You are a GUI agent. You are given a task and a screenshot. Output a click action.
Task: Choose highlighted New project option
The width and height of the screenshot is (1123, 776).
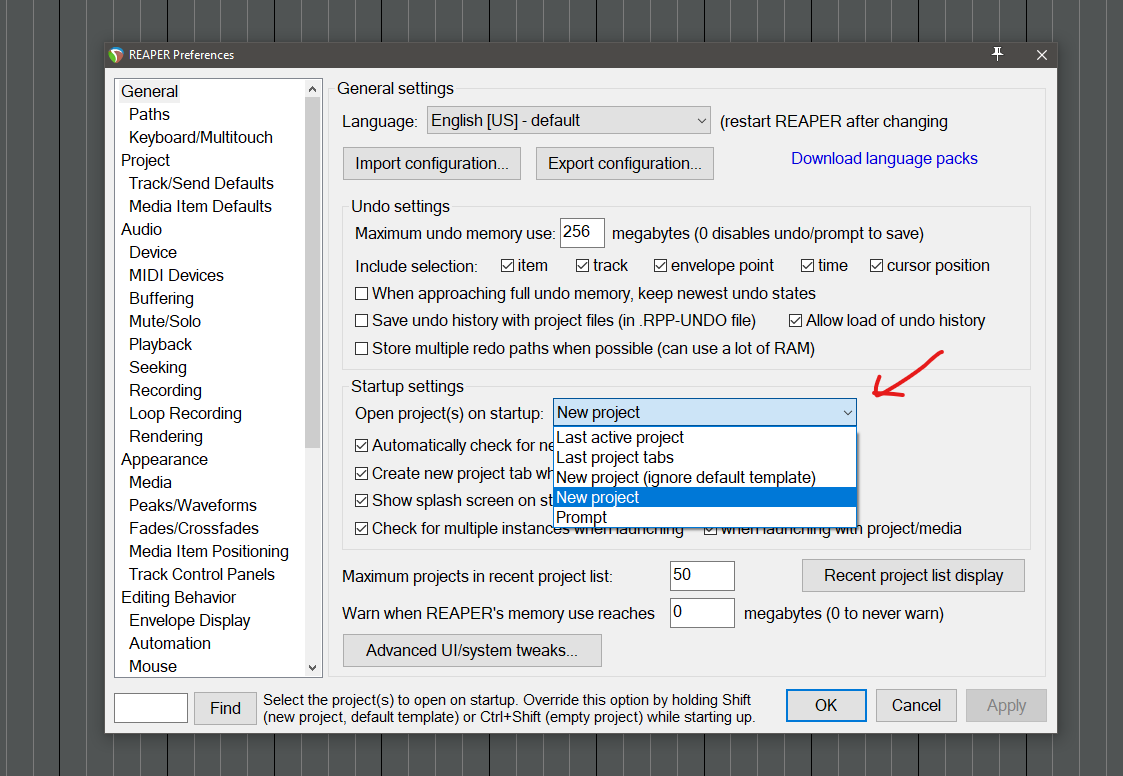click(705, 497)
